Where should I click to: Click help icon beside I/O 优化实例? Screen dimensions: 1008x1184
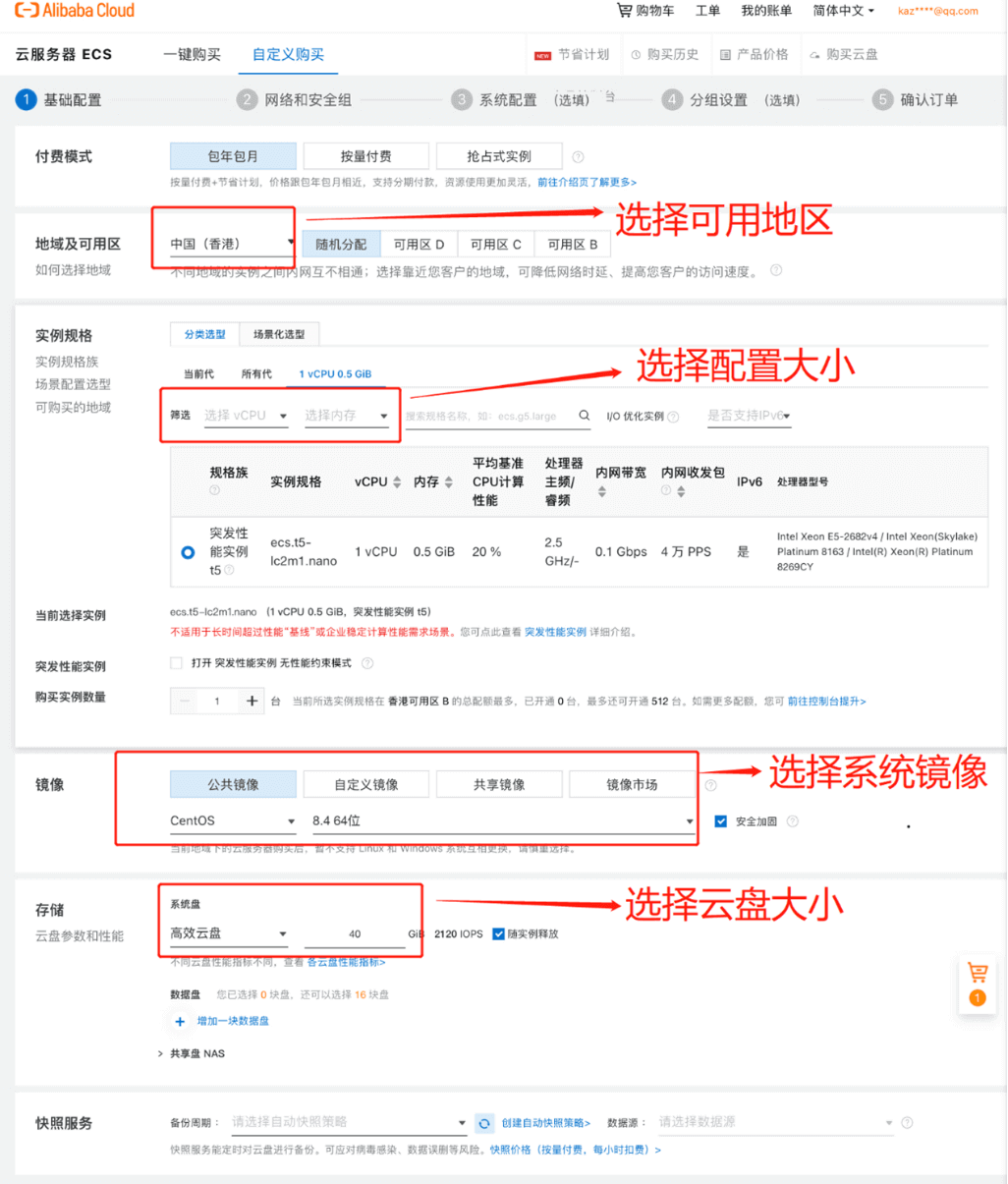(x=673, y=417)
